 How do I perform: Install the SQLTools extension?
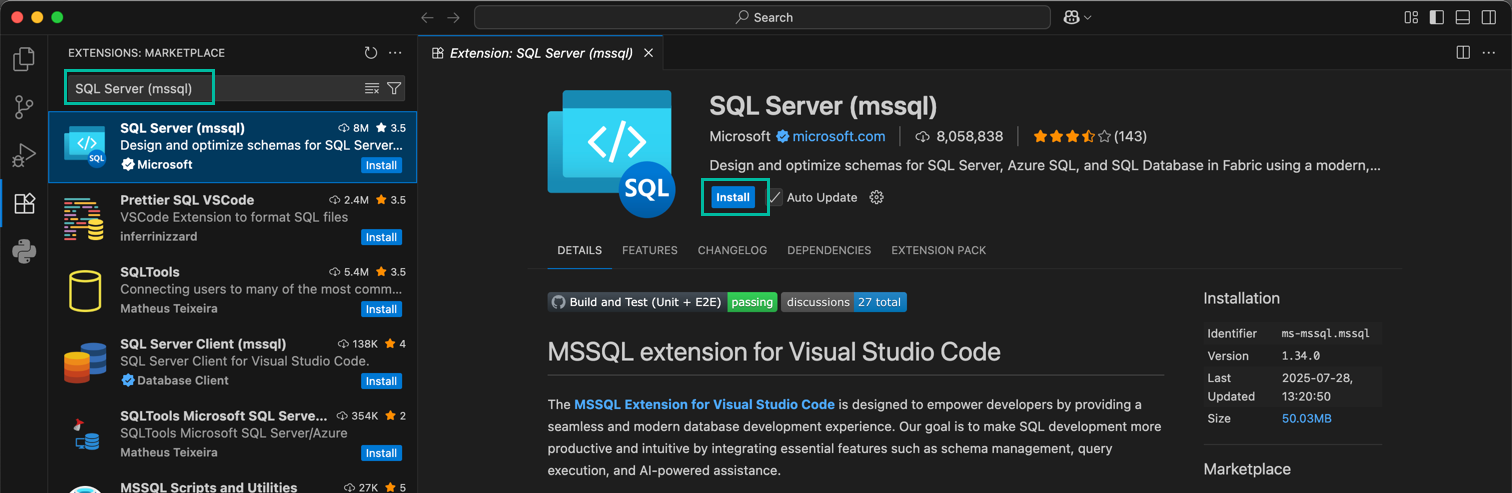coord(381,309)
